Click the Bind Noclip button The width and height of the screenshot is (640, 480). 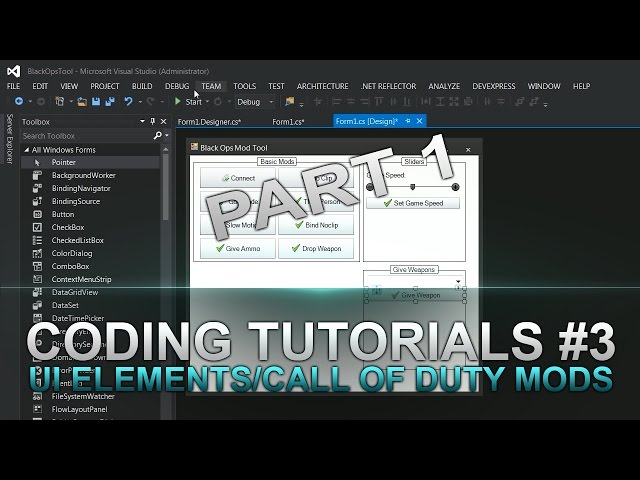click(x=316, y=225)
